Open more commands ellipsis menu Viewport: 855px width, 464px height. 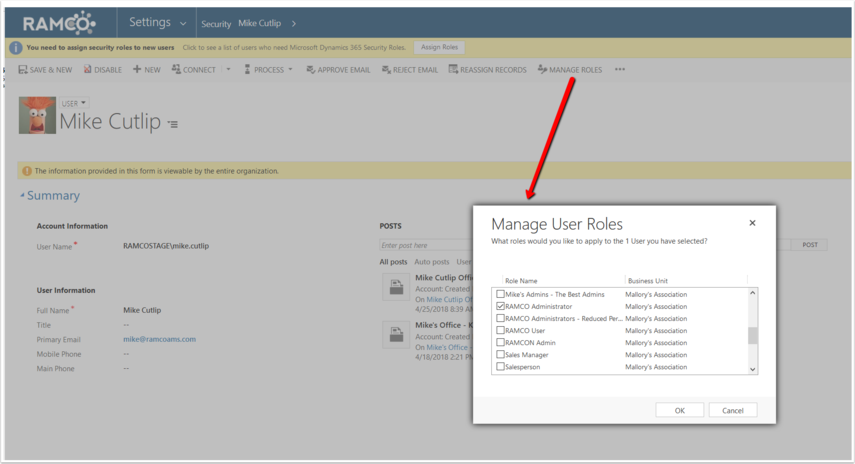[x=619, y=69]
